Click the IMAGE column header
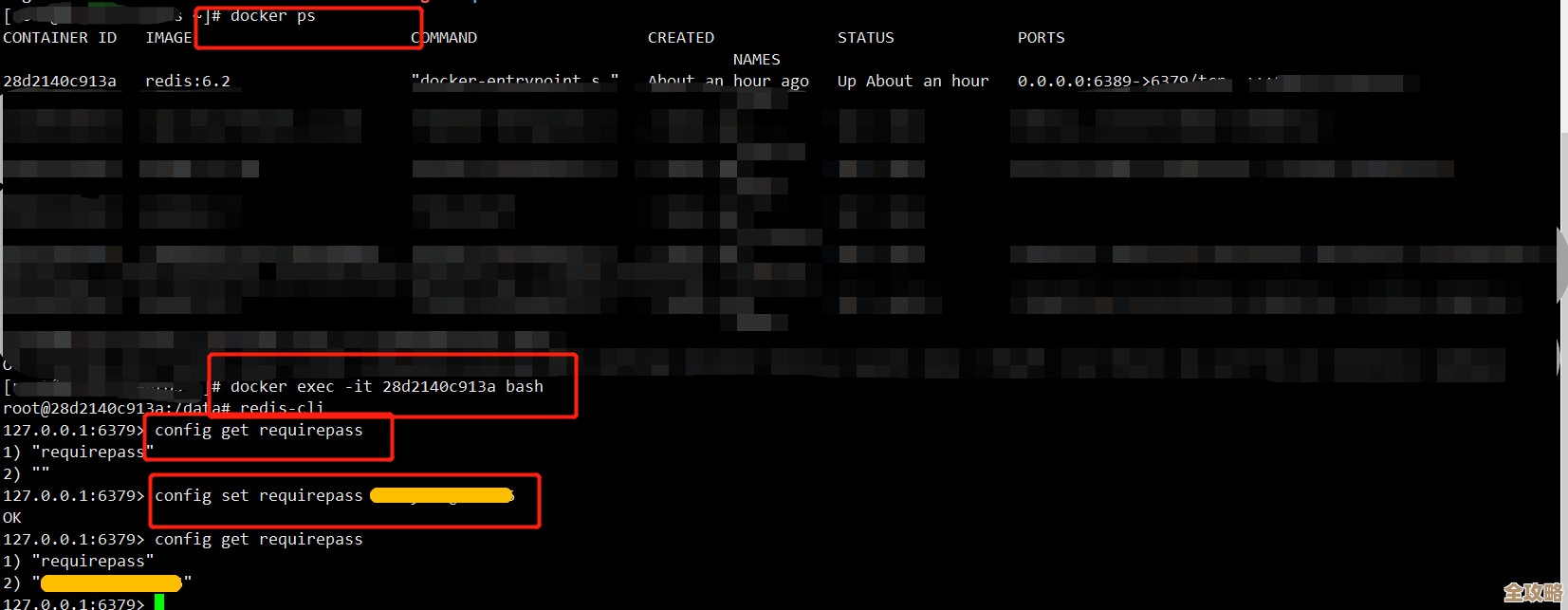The image size is (1568, 610). pos(168,38)
